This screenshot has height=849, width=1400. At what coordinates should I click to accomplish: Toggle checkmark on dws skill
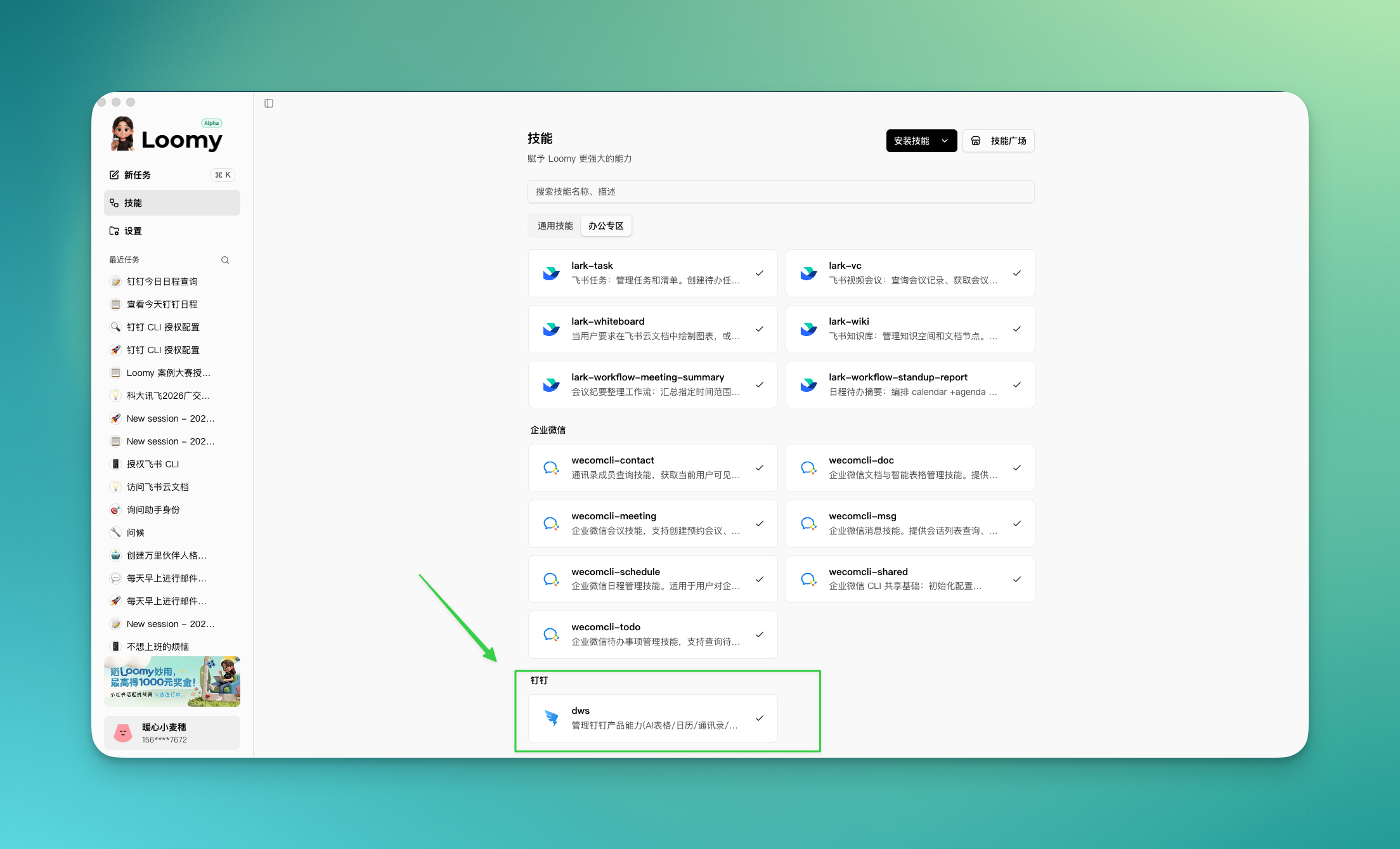point(759,718)
